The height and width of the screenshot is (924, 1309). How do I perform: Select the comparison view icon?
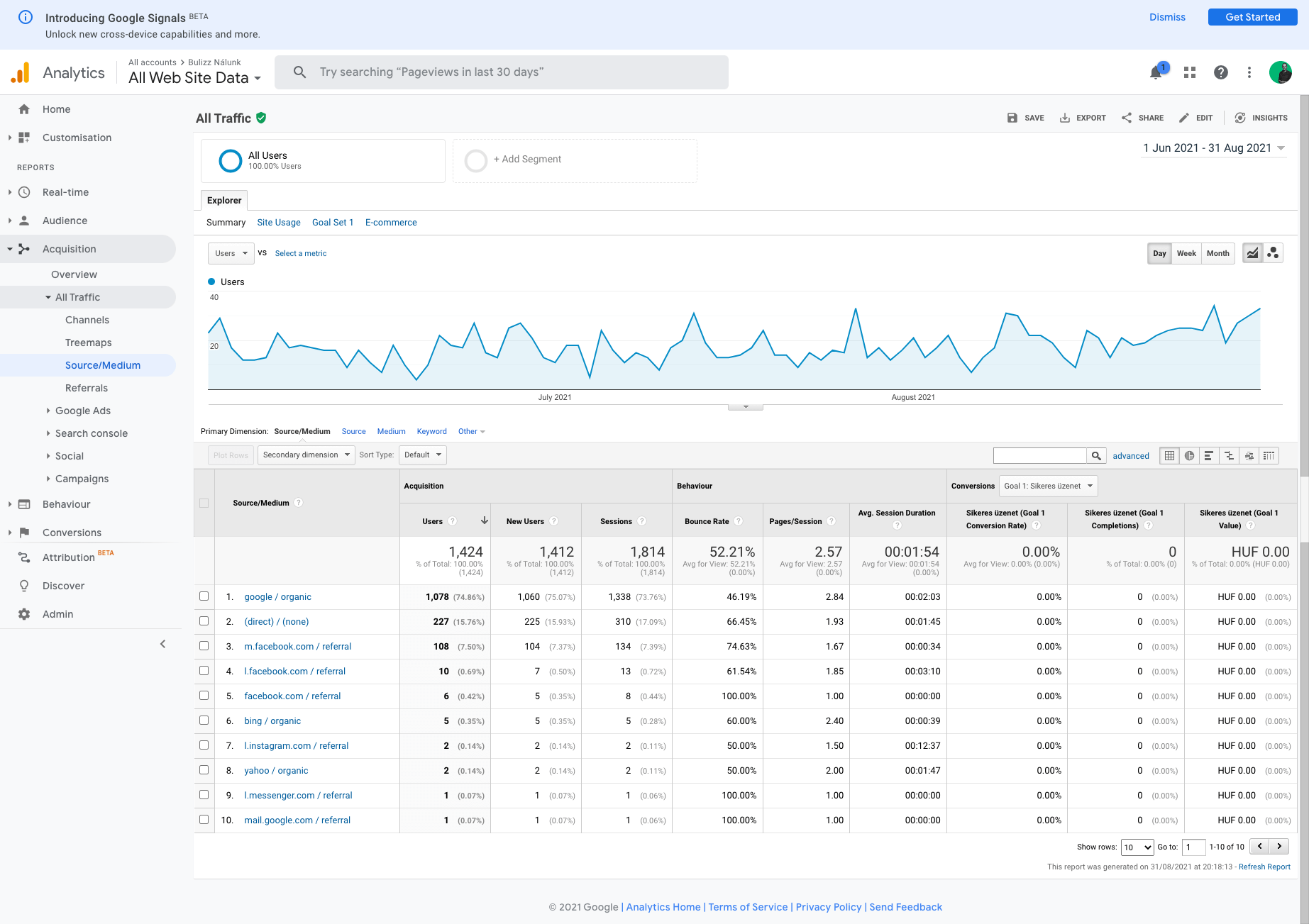tap(1229, 456)
